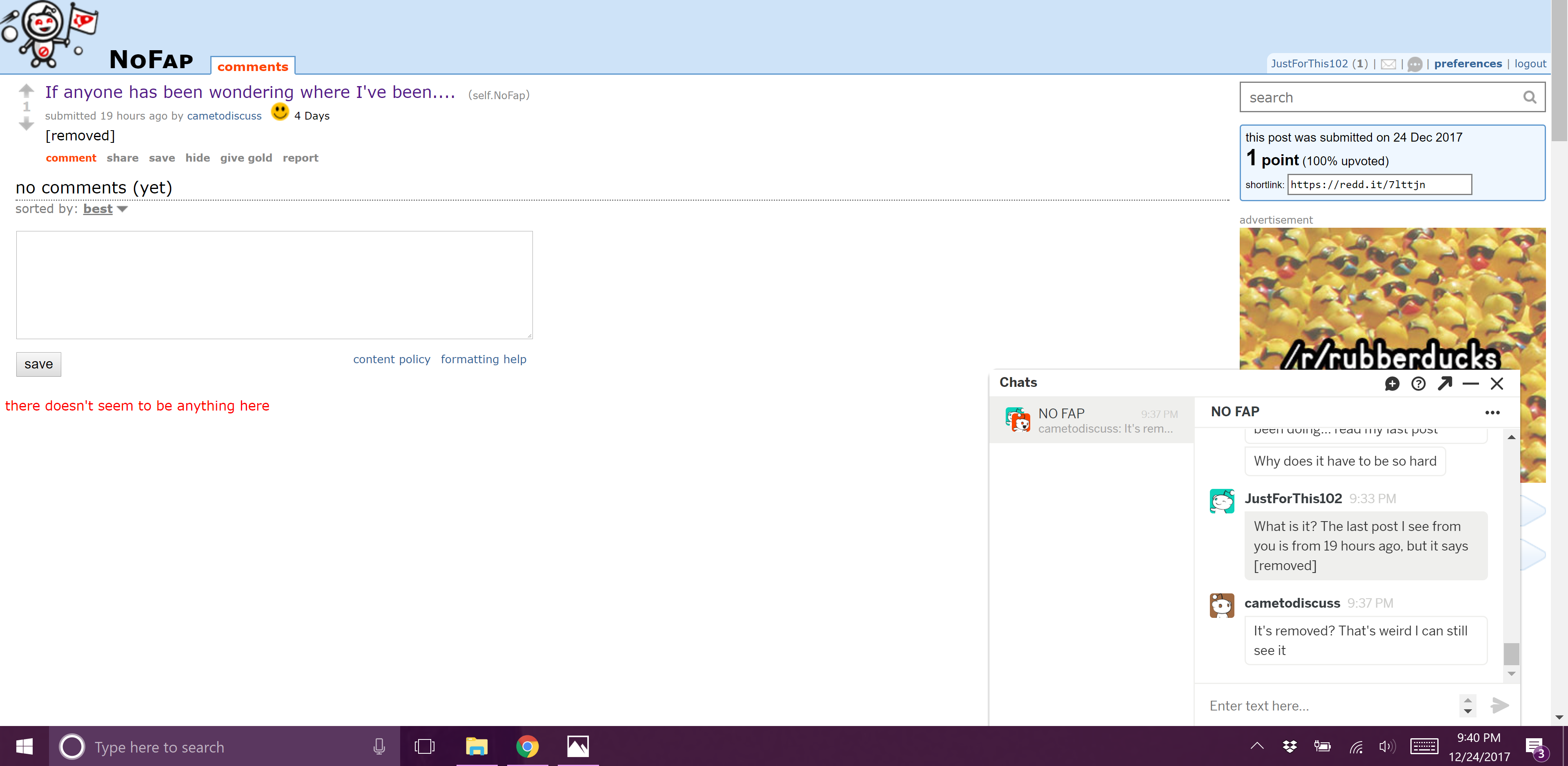Start a new chat with the plus icon

point(1392,383)
